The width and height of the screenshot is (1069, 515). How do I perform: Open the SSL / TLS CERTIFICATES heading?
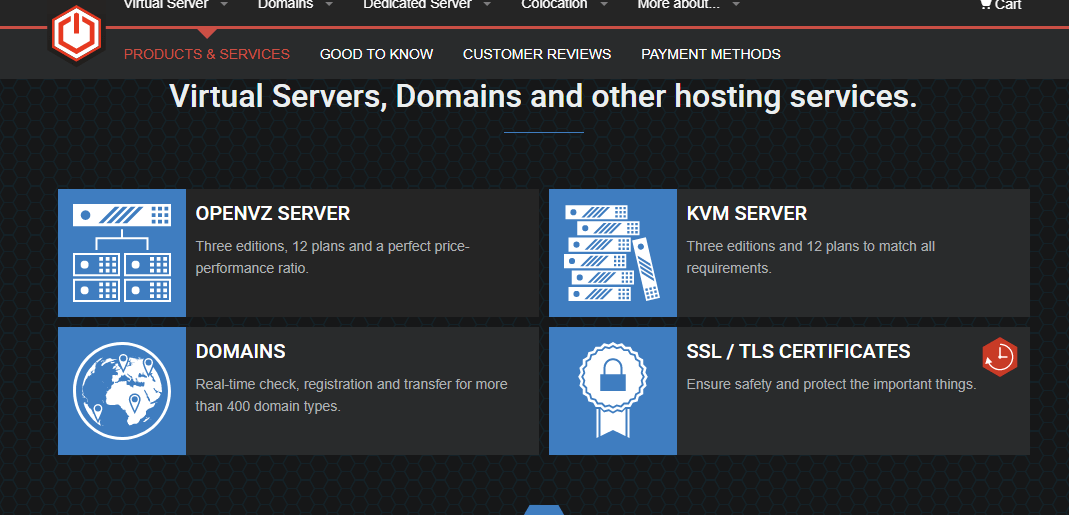[x=798, y=351]
